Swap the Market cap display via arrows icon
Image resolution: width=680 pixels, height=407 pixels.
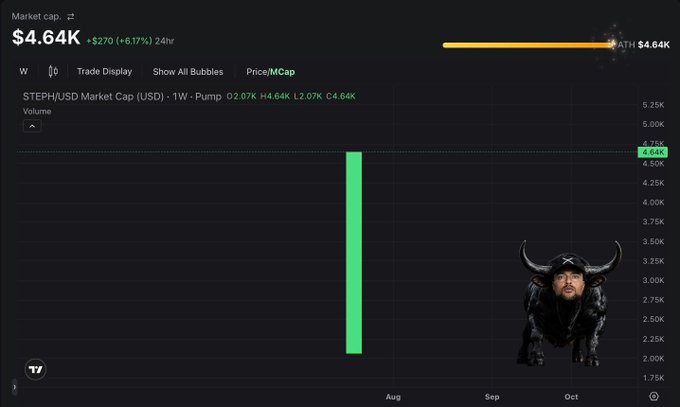[x=71, y=16]
